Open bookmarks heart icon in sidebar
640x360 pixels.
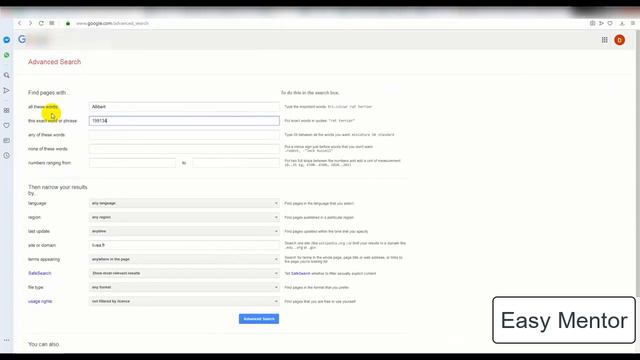pos(7,125)
